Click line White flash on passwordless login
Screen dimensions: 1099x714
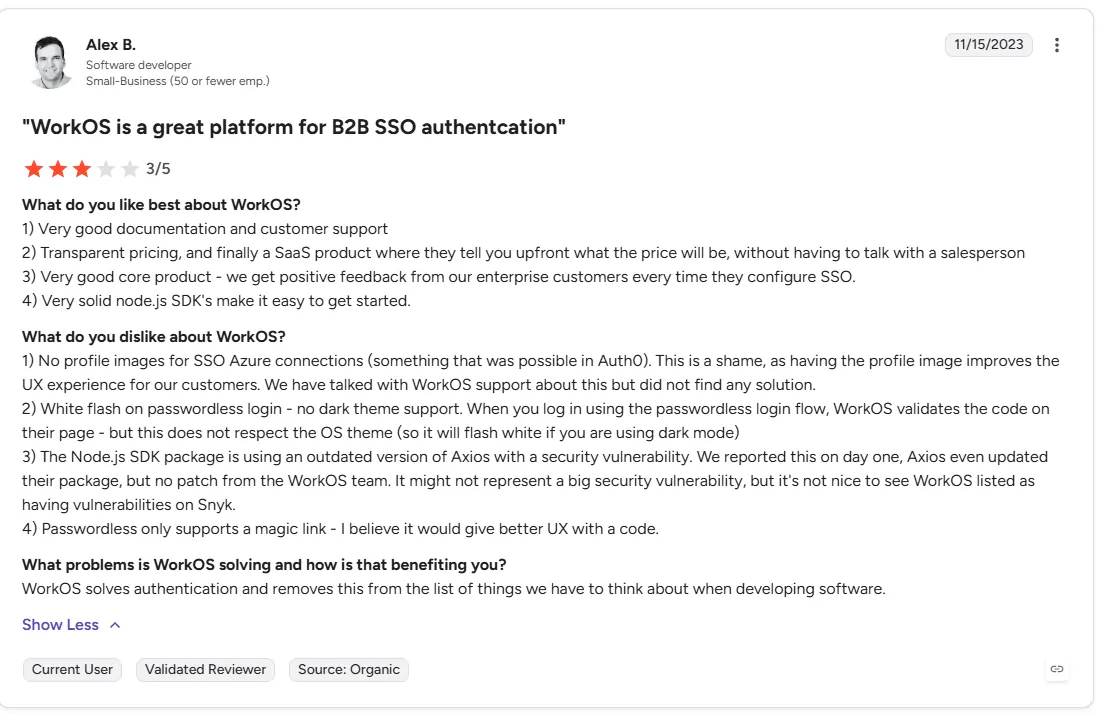[x=535, y=420]
